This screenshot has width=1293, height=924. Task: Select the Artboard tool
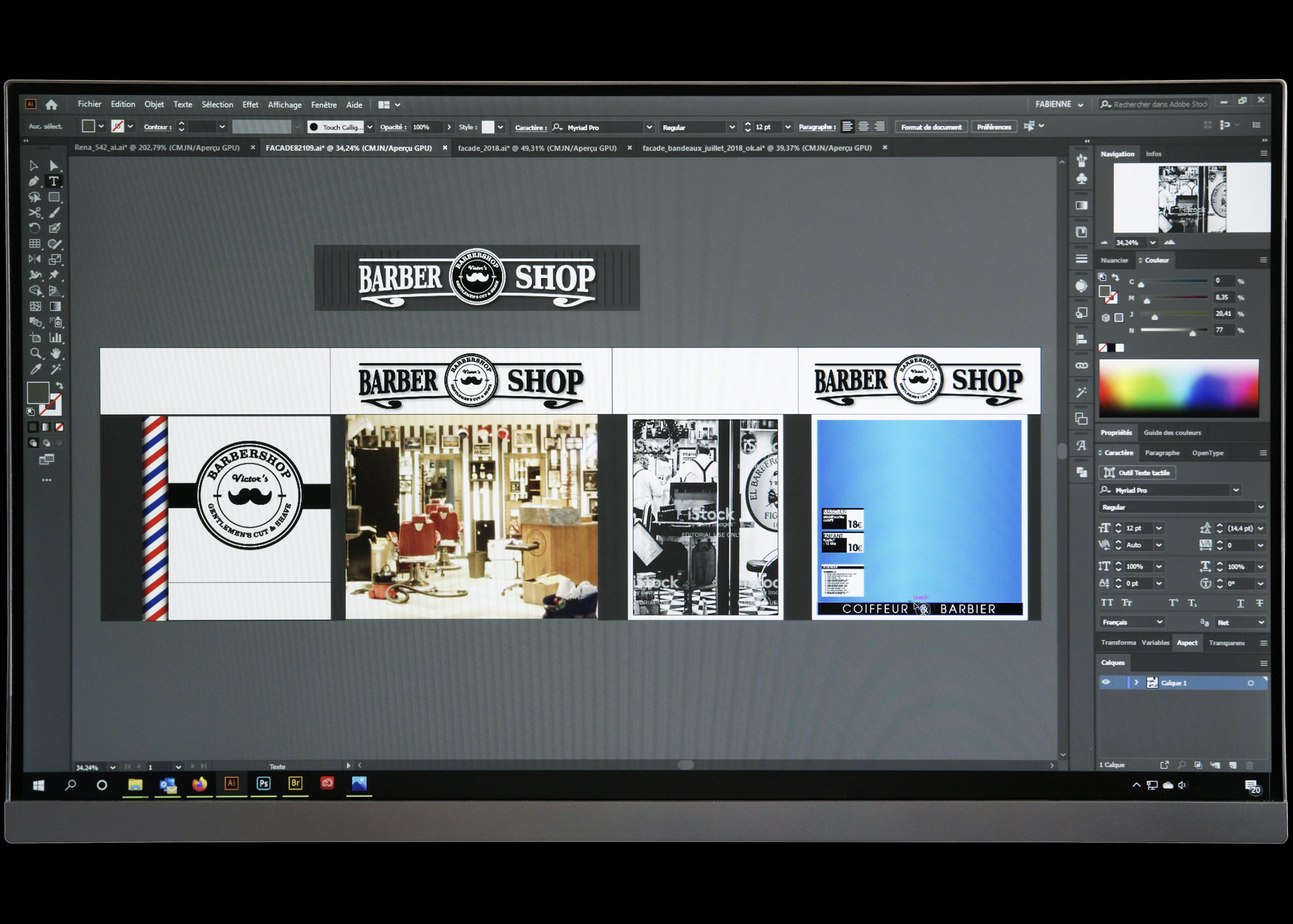coord(35,337)
